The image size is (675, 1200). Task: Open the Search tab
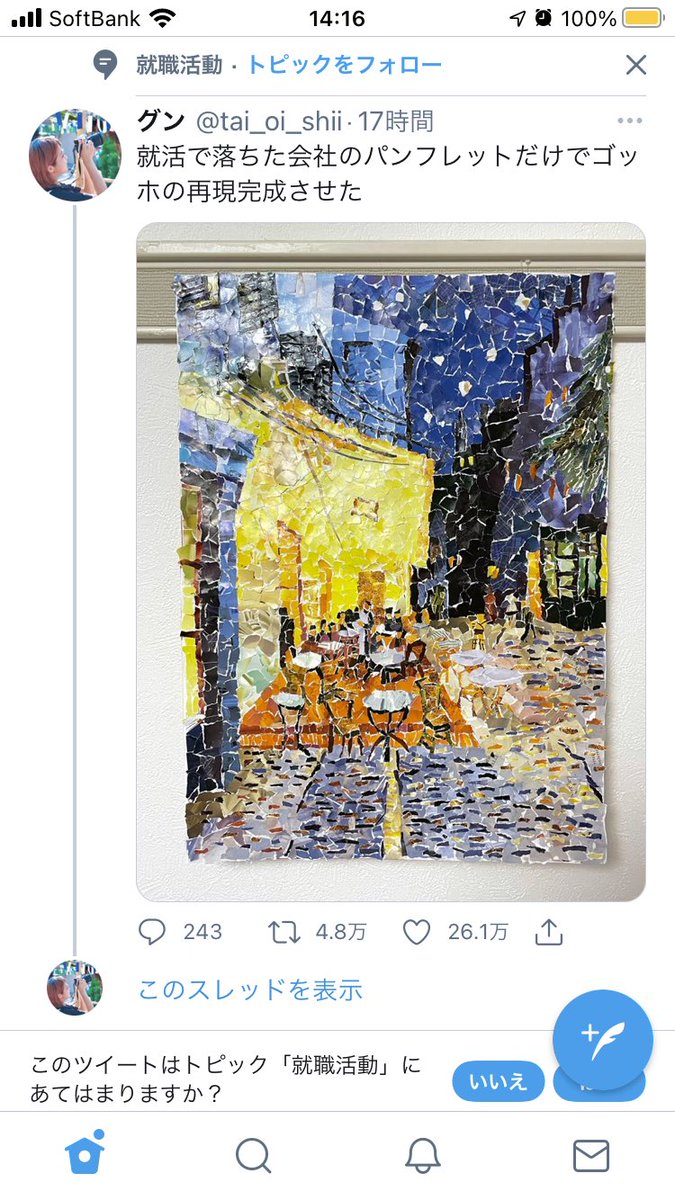click(253, 1155)
